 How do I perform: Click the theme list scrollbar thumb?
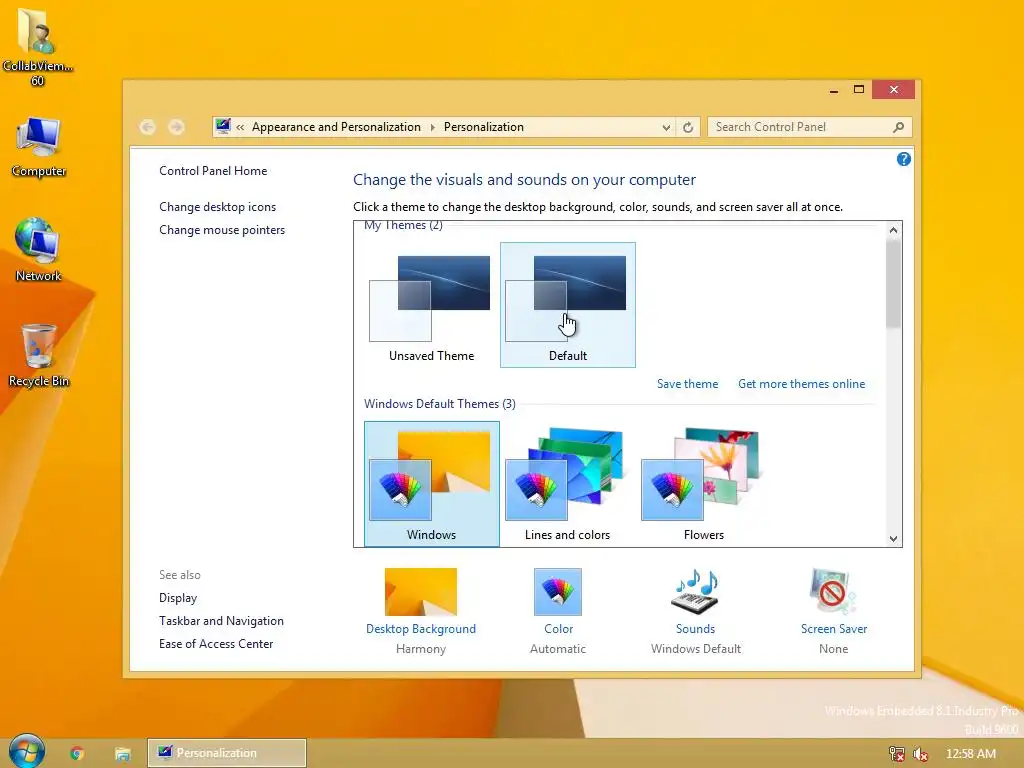point(893,283)
